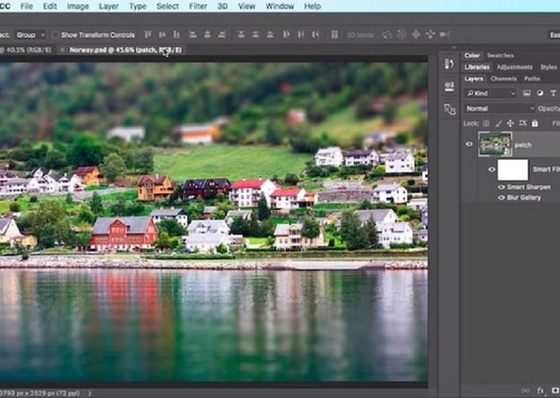Select the pixel layer filter icon

(x=526, y=93)
